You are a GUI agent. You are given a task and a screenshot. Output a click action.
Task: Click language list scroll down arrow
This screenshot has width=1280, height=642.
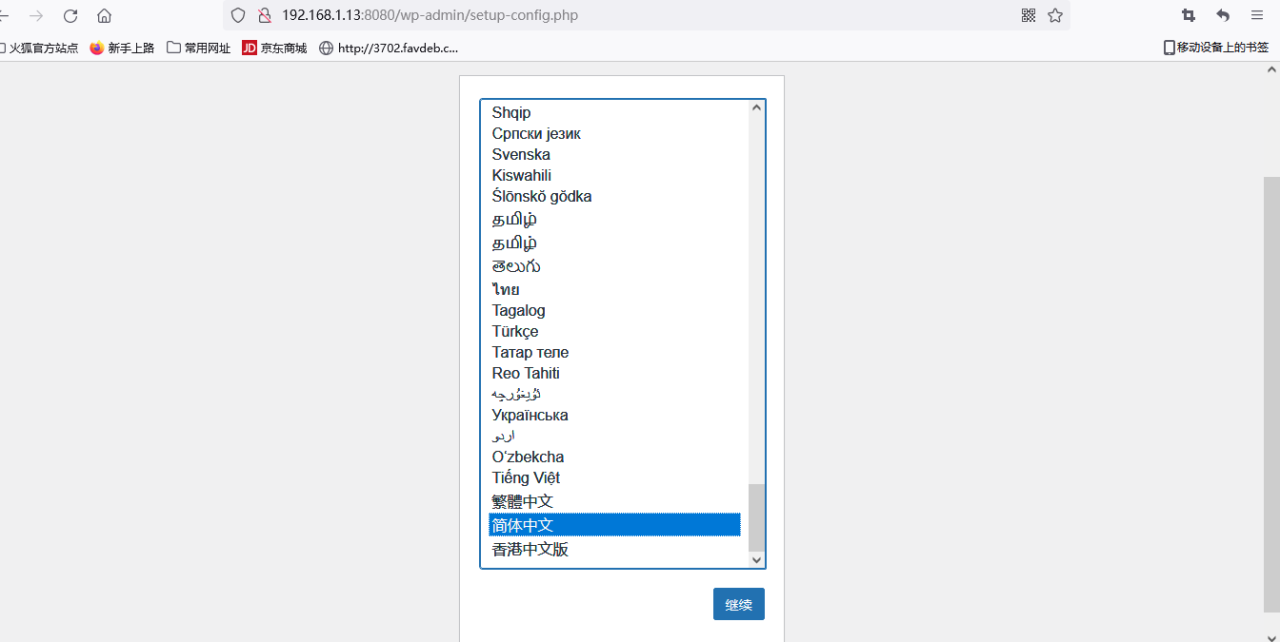[x=757, y=560]
